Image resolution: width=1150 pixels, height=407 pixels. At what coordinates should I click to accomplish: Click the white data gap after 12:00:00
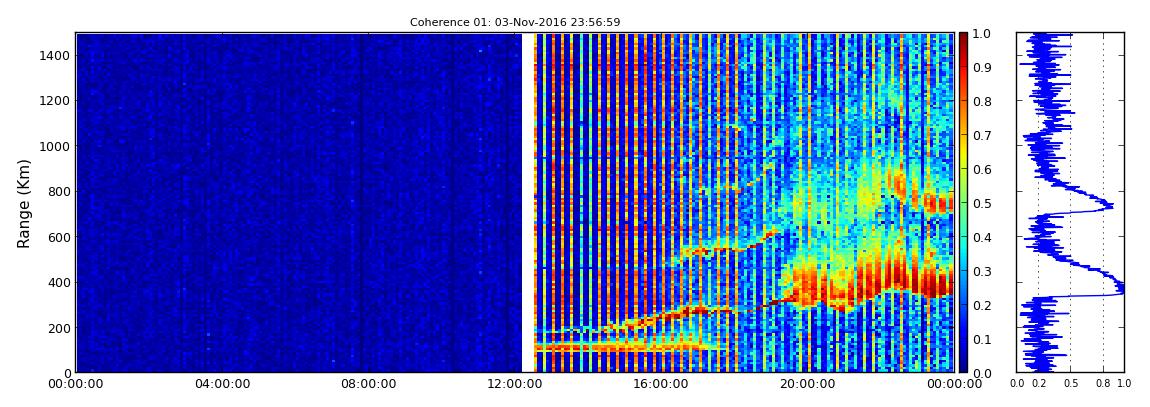[527, 202]
